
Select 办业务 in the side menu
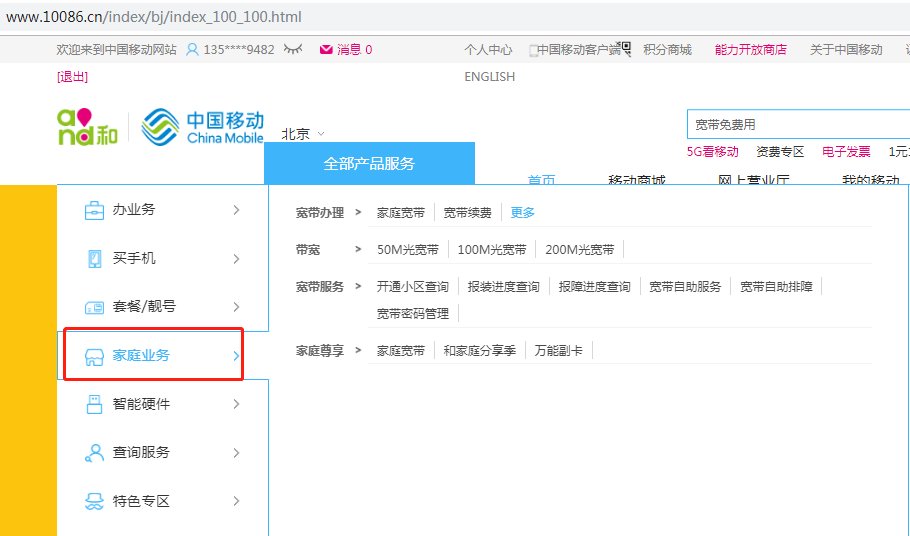134,209
